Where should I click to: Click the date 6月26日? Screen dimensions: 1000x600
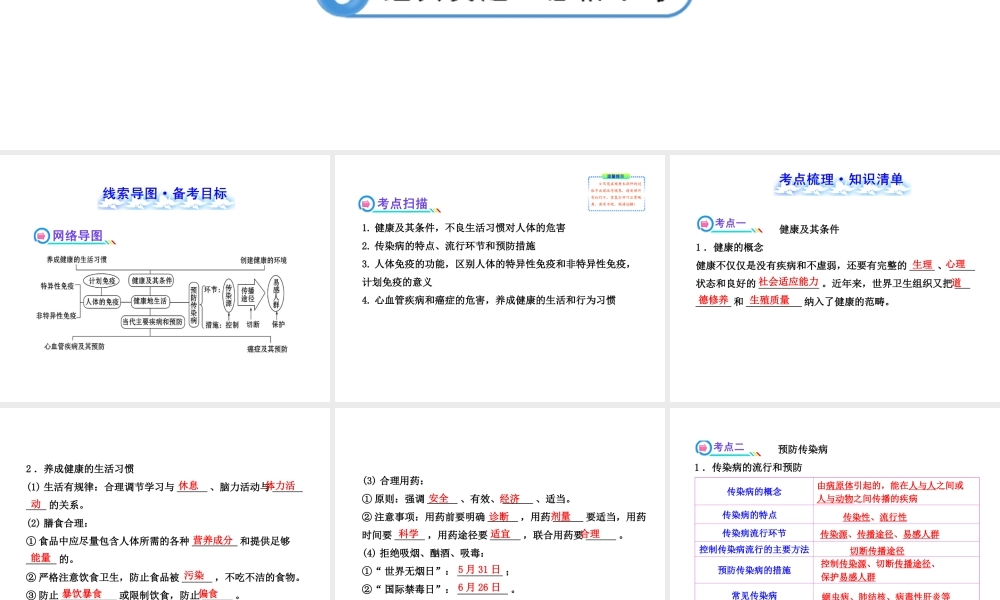coord(479,587)
